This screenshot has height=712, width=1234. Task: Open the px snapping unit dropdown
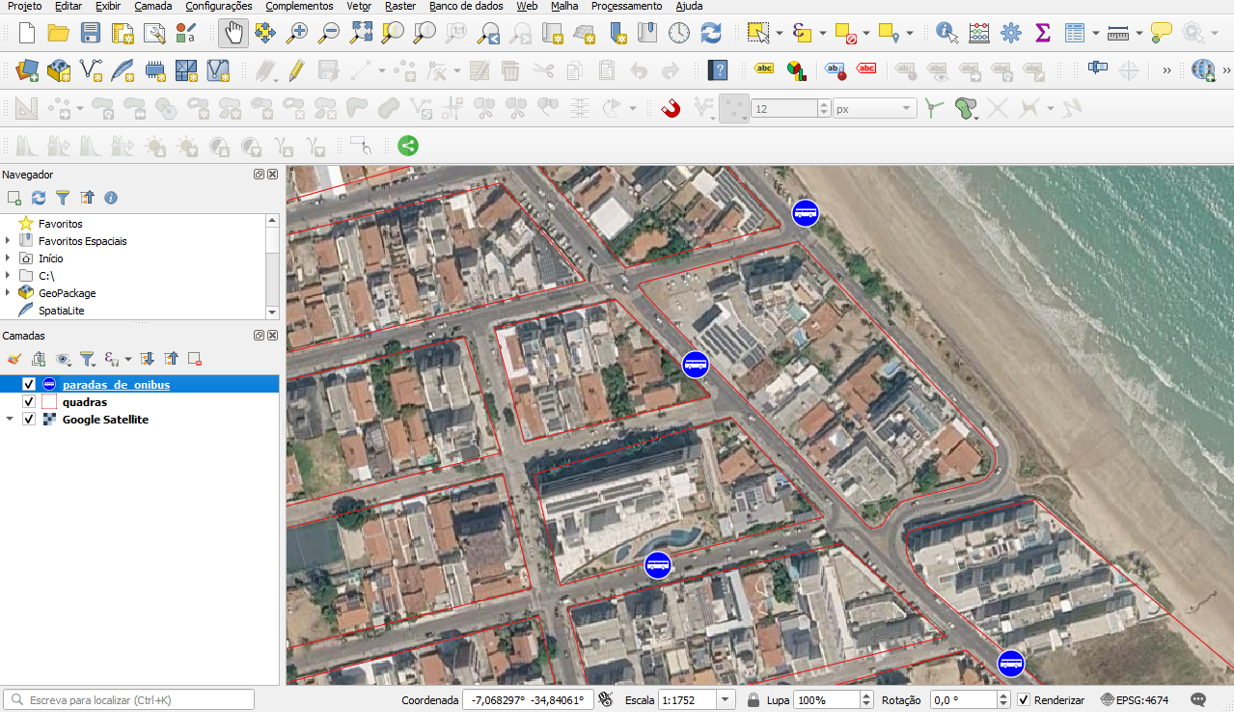tap(906, 108)
